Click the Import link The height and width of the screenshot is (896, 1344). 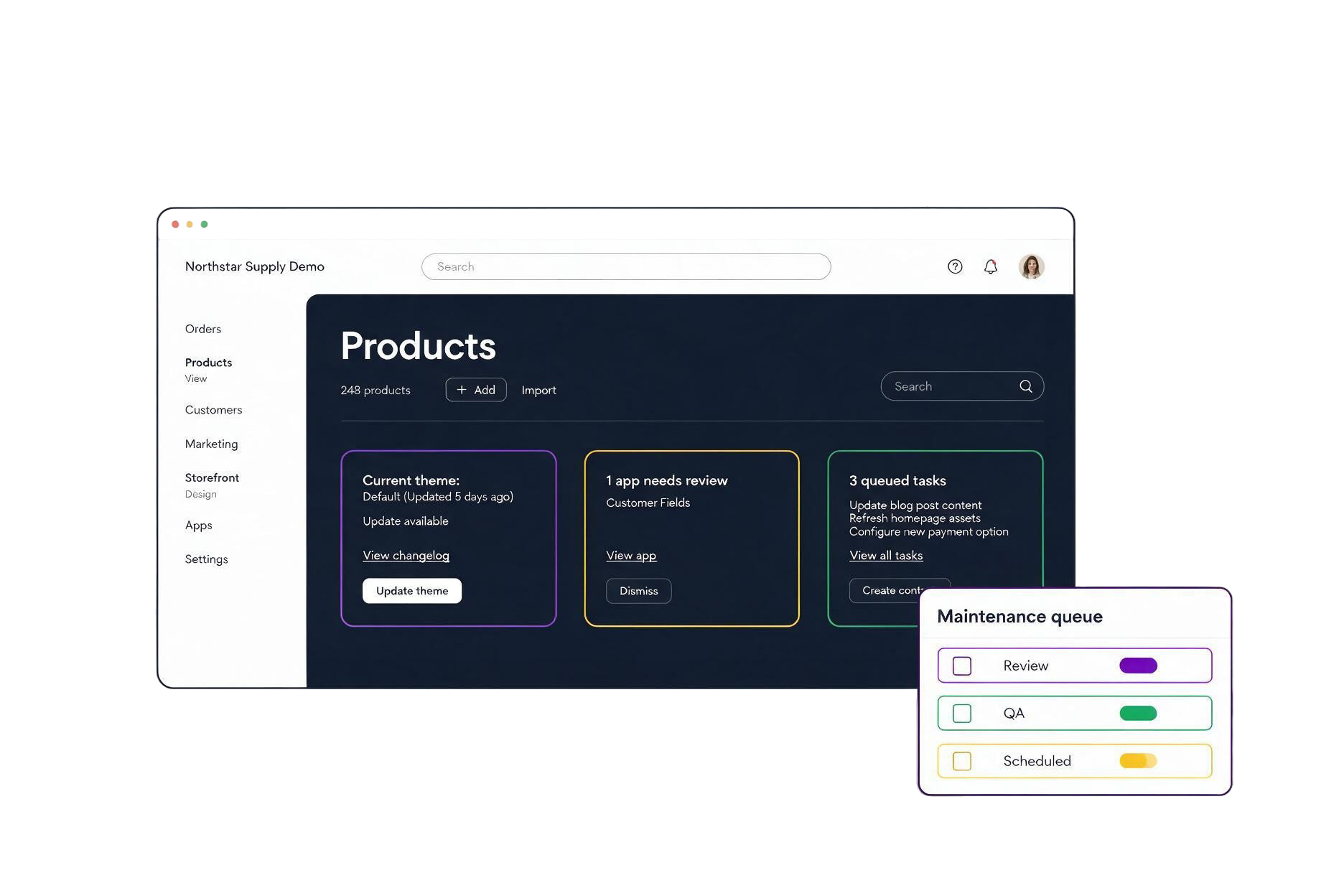(538, 390)
